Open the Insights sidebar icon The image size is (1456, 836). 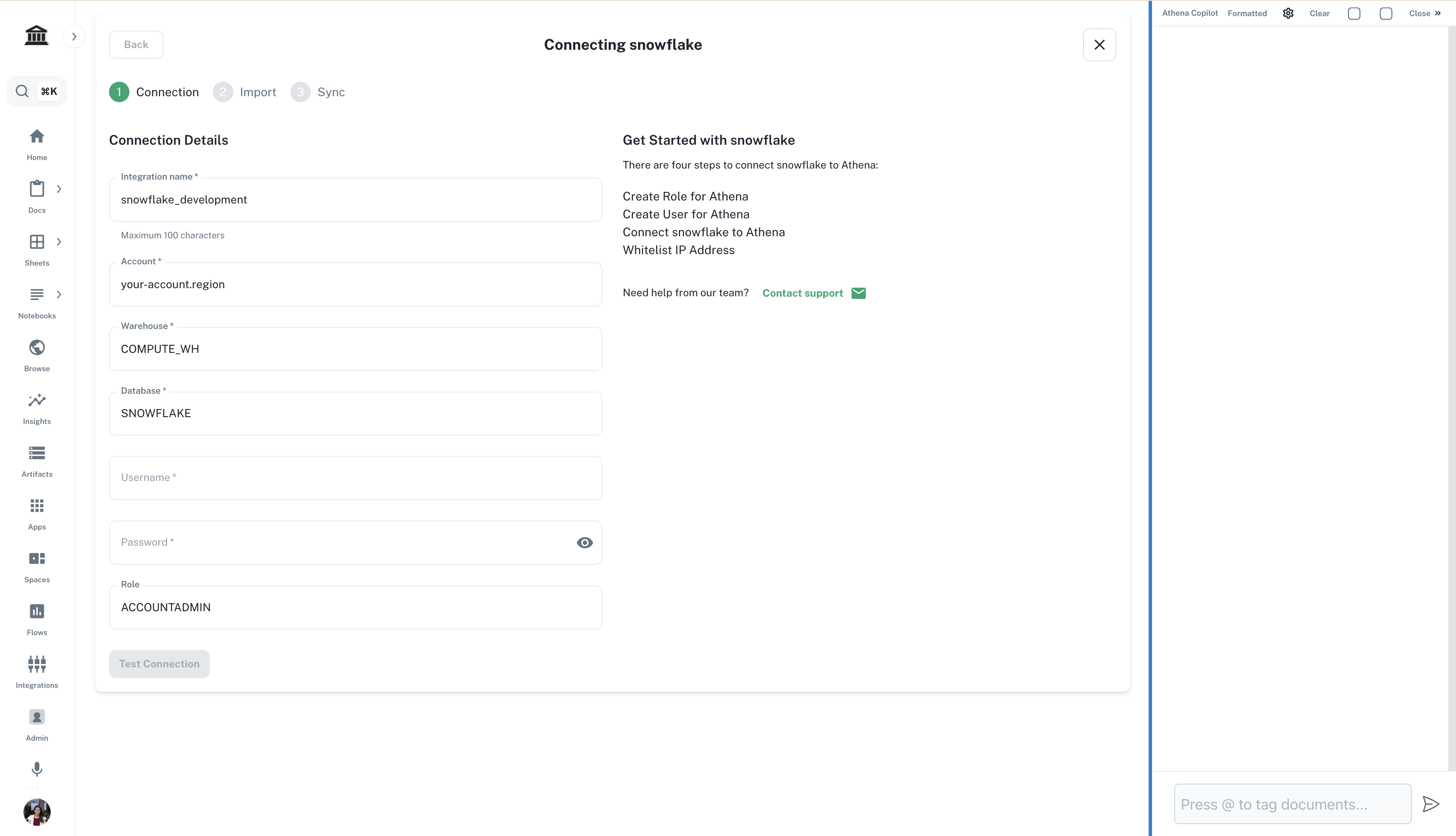click(x=37, y=401)
